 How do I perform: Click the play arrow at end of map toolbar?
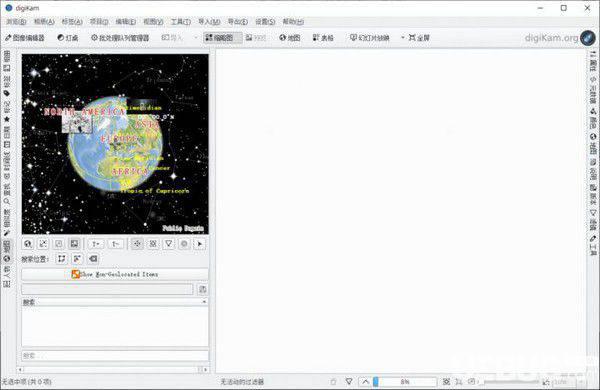pos(200,244)
